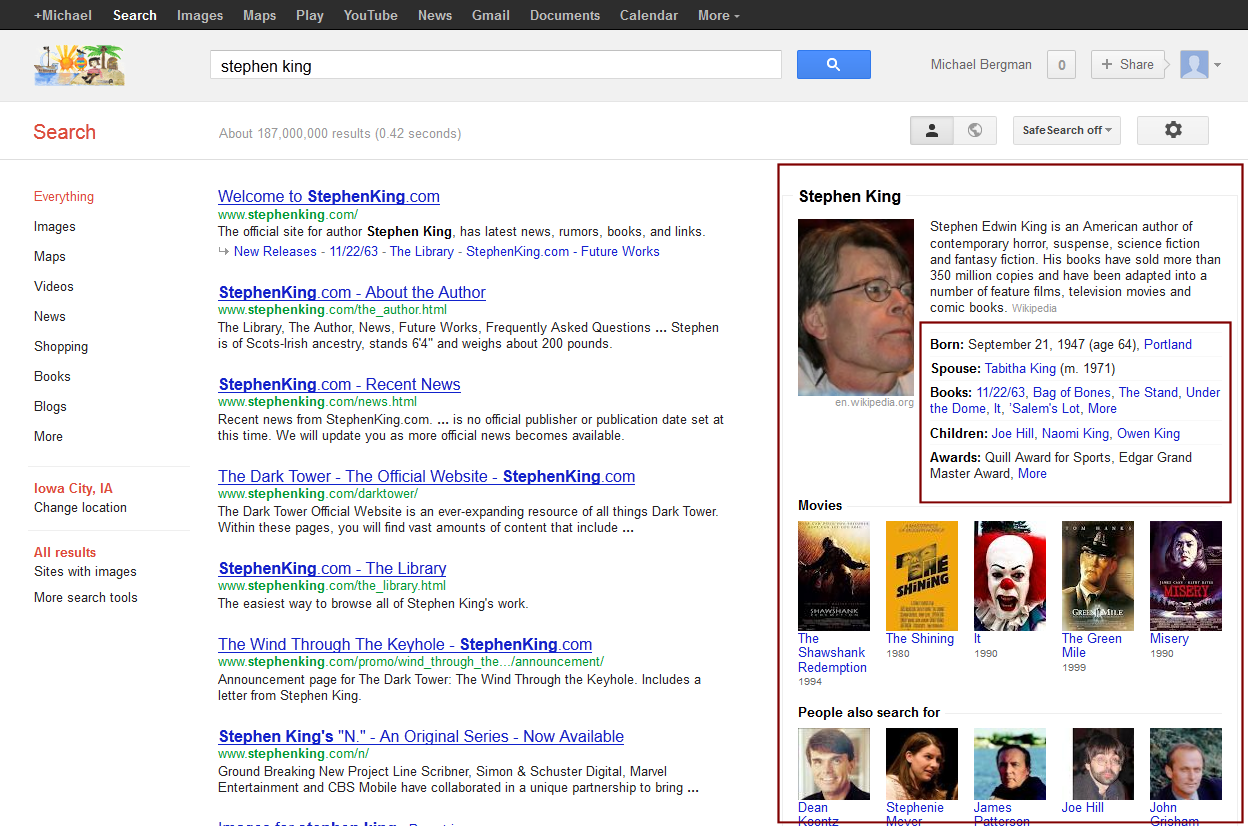Click James Patterson photo

(1010, 763)
